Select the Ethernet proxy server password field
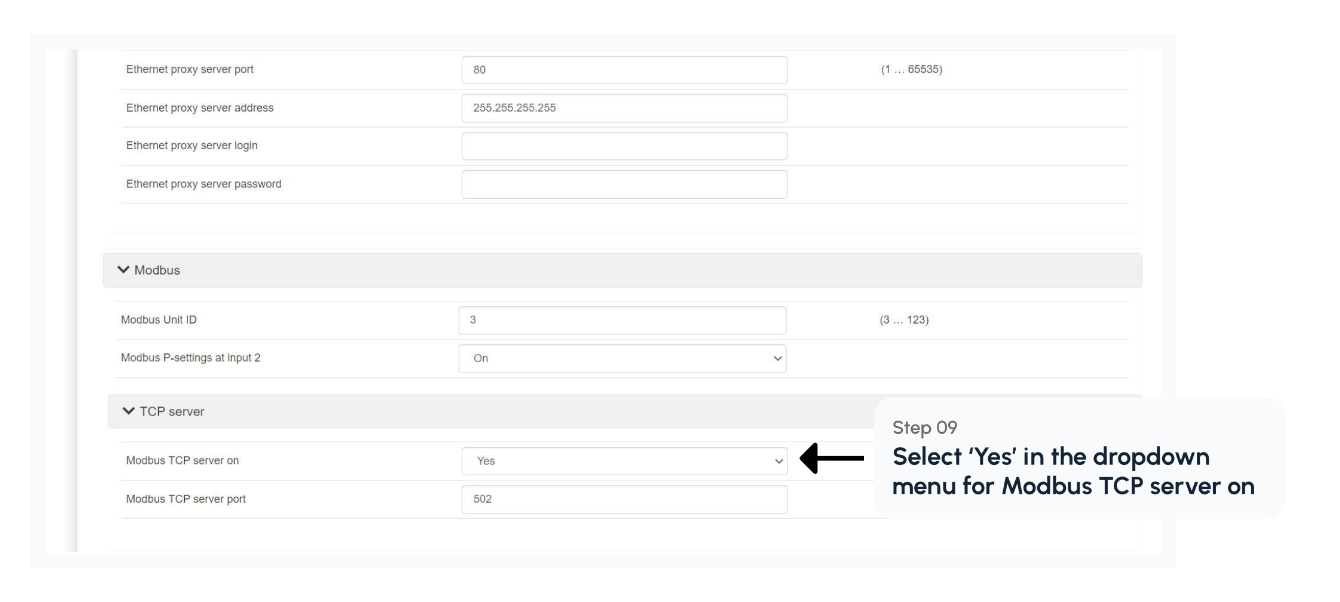This screenshot has width=1340, height=602. coord(624,185)
